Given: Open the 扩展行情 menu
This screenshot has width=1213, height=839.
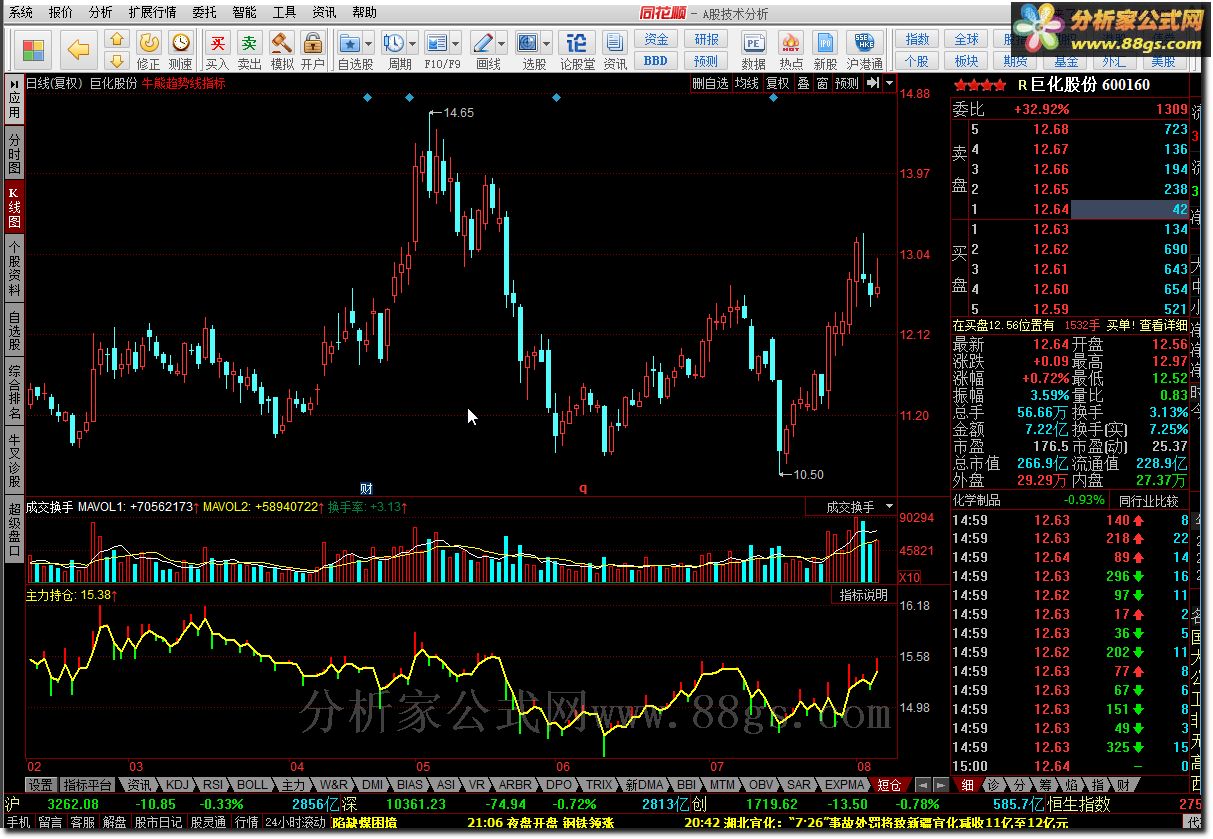Looking at the screenshot, I should 152,13.
